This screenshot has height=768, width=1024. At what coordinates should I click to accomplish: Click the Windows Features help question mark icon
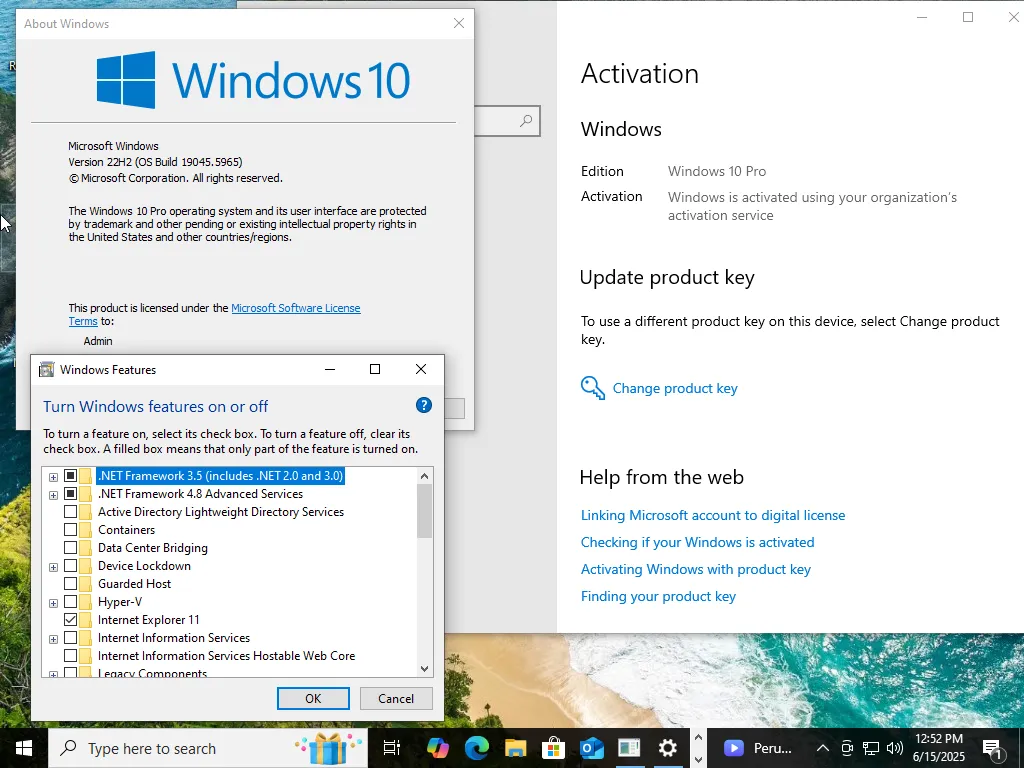424,406
